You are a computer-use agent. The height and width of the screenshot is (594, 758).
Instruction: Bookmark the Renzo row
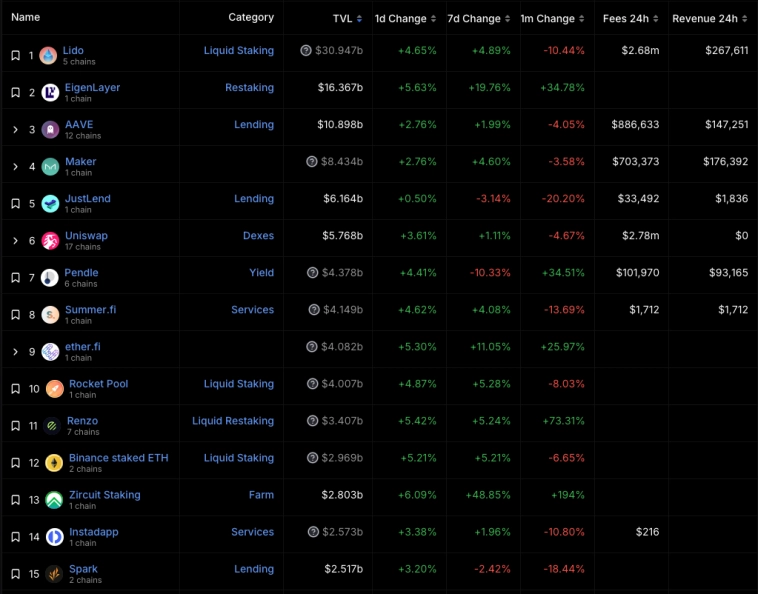pyautogui.click(x=15, y=426)
